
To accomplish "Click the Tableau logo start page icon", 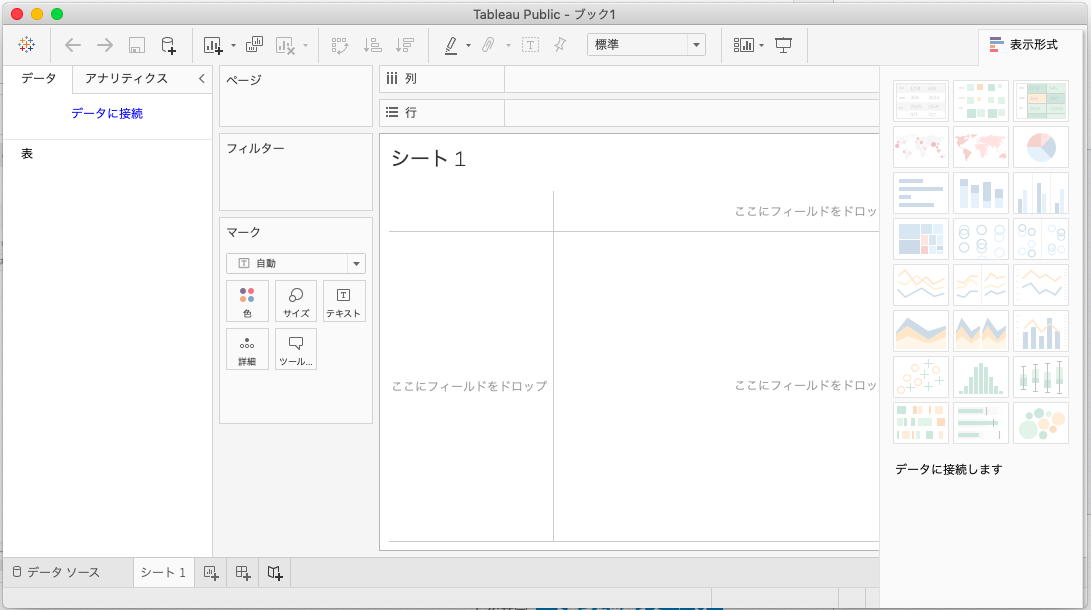I will tap(26, 45).
